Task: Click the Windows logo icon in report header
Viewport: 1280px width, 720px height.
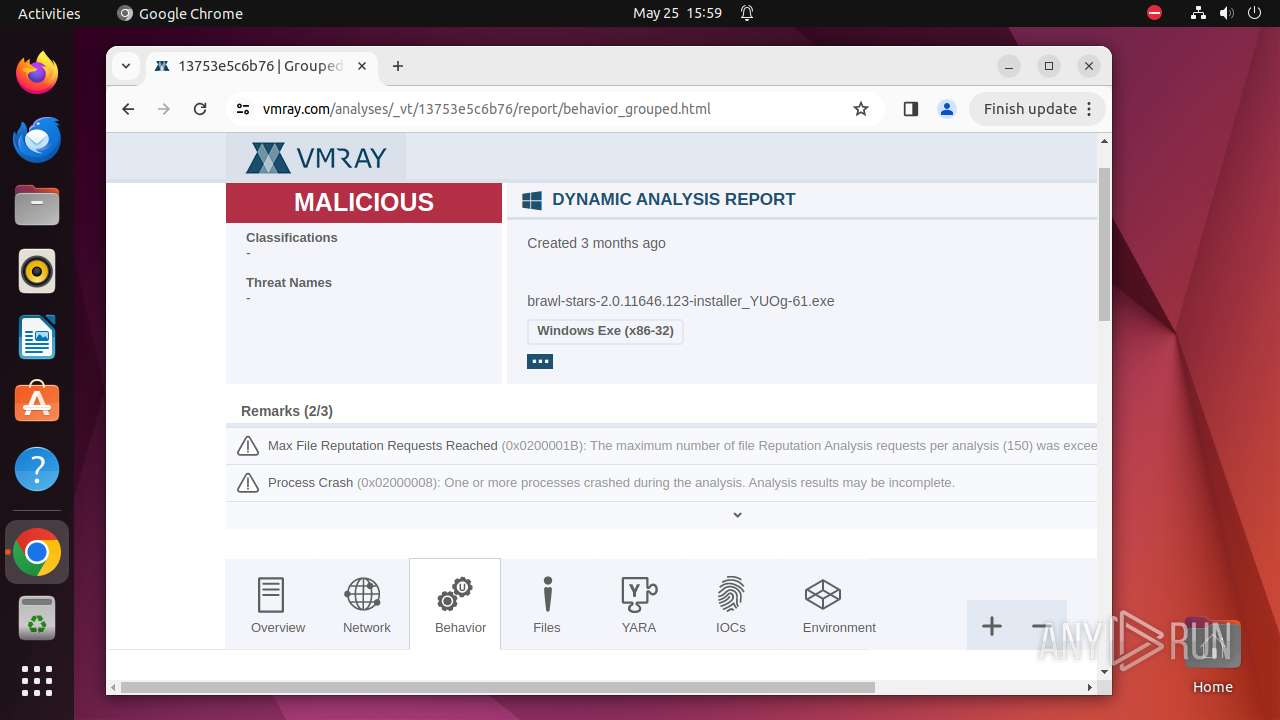Action: (x=532, y=200)
